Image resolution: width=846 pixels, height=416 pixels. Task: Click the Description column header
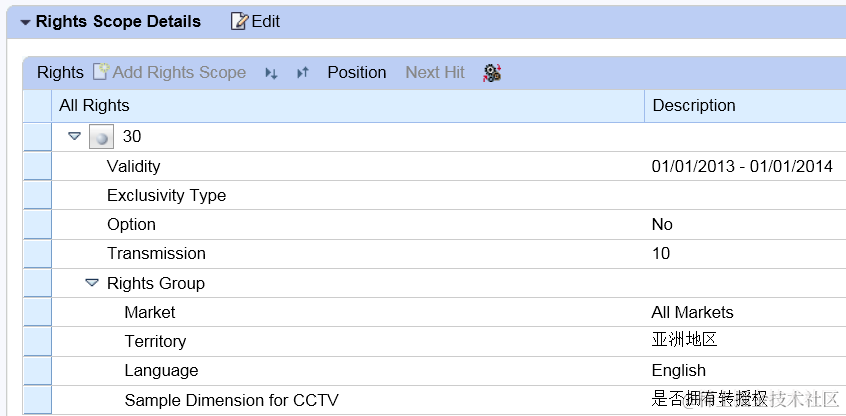694,105
